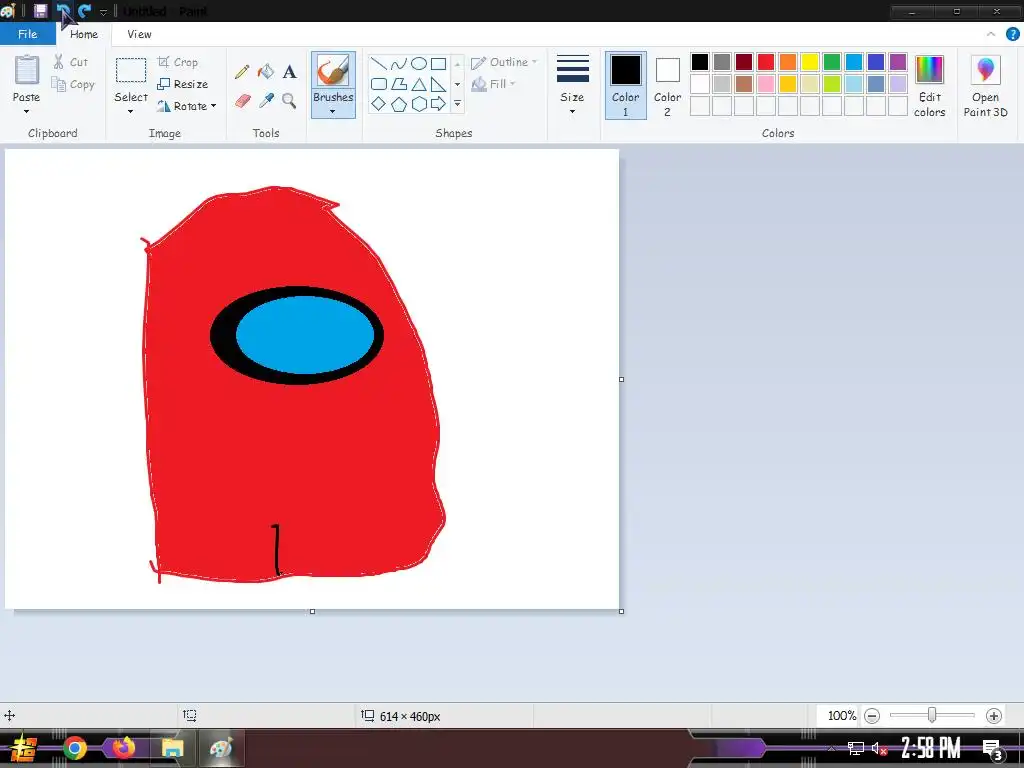This screenshot has height=768, width=1024.
Task: Select the Text tool
Action: pos(289,71)
